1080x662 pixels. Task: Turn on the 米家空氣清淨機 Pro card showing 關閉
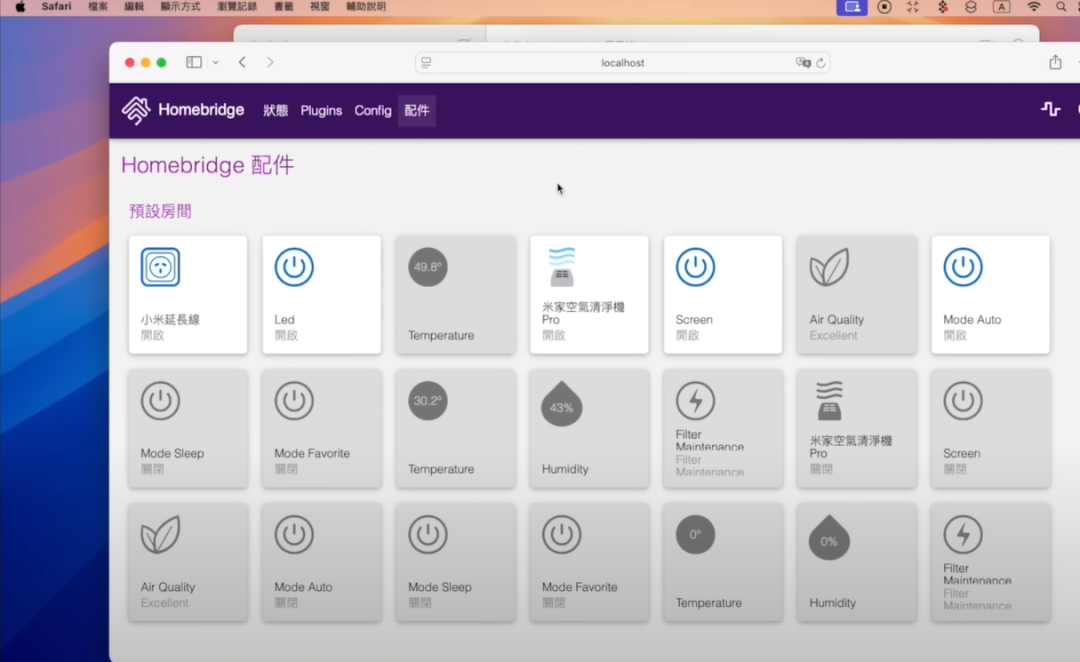856,428
